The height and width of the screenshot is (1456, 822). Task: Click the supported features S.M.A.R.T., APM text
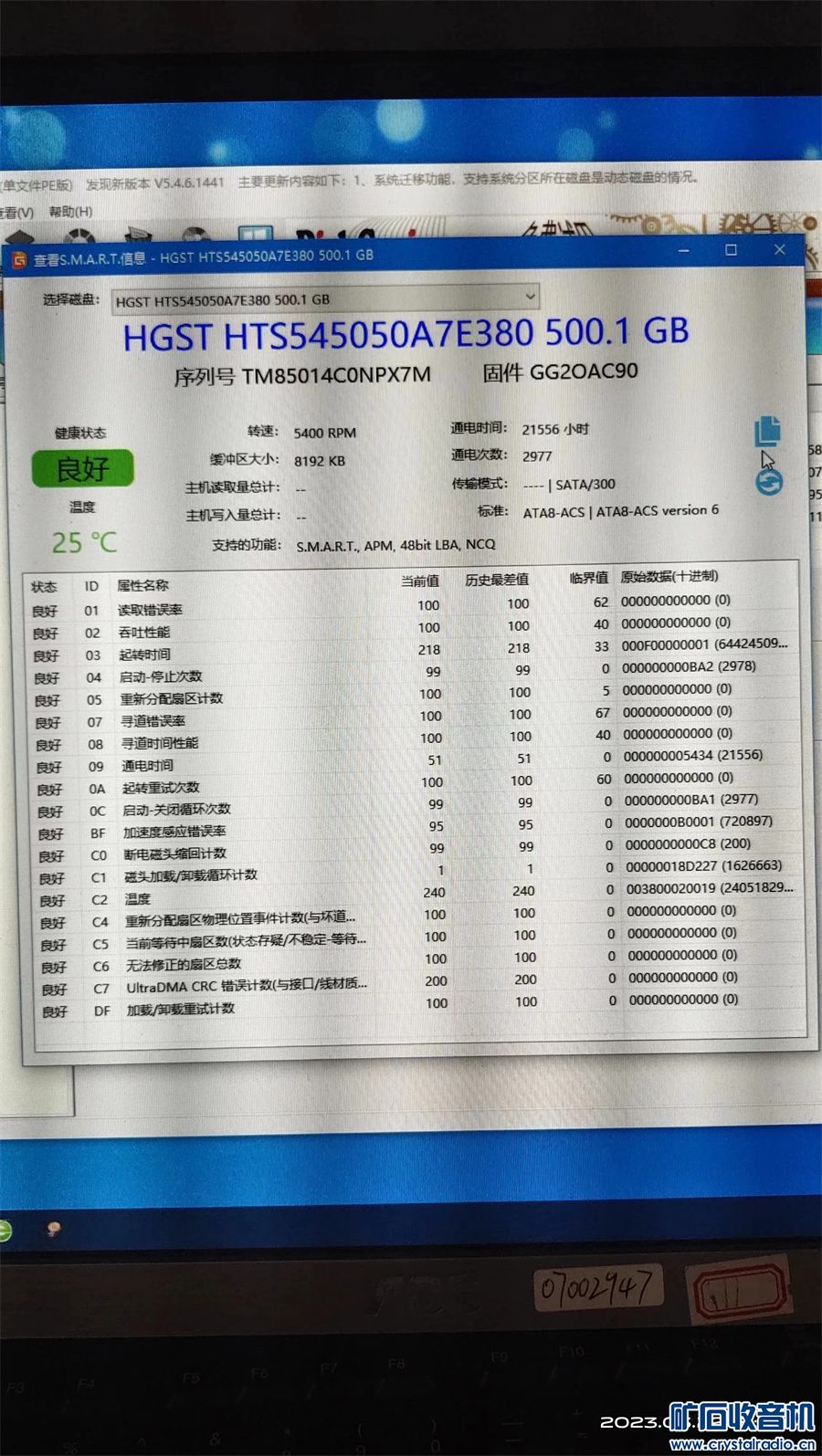[x=395, y=545]
